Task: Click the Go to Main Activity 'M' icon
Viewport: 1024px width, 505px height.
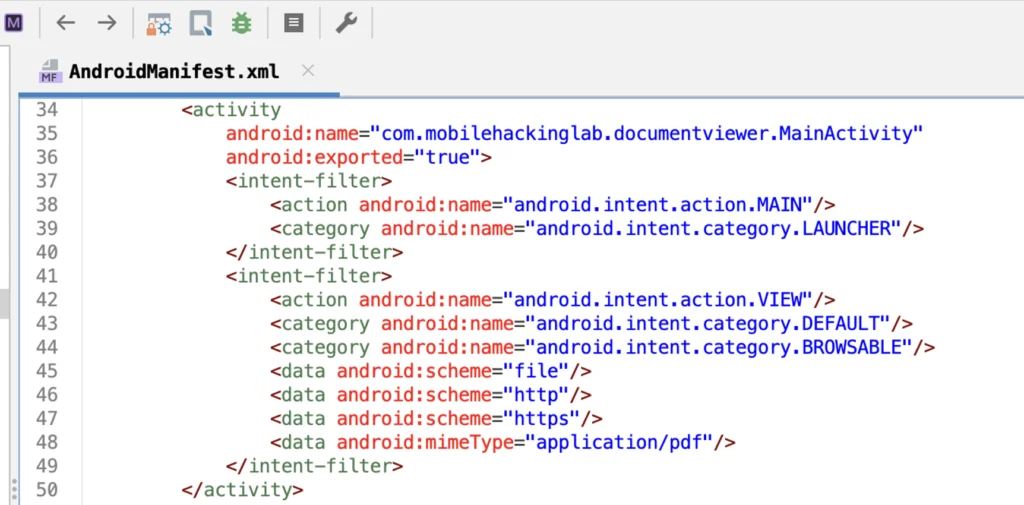Action: point(14,24)
